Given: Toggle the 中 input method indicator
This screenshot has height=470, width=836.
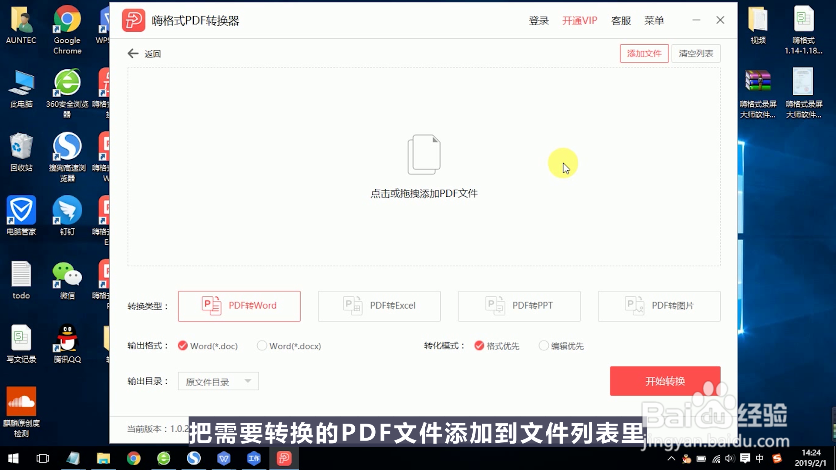Looking at the screenshot, I should click(x=760, y=459).
